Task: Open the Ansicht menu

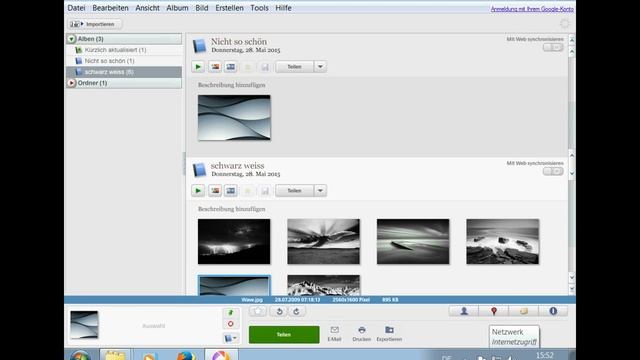Action: click(147, 8)
